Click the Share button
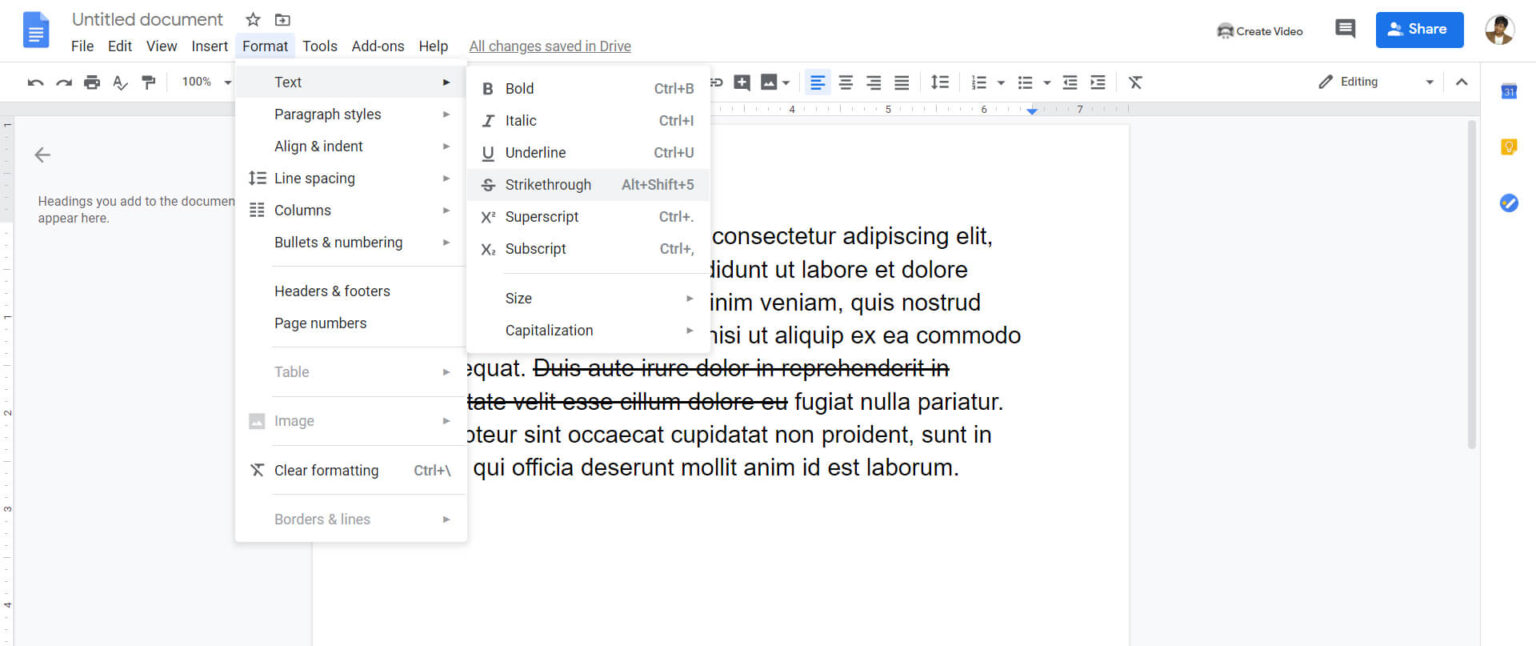 coord(1419,29)
